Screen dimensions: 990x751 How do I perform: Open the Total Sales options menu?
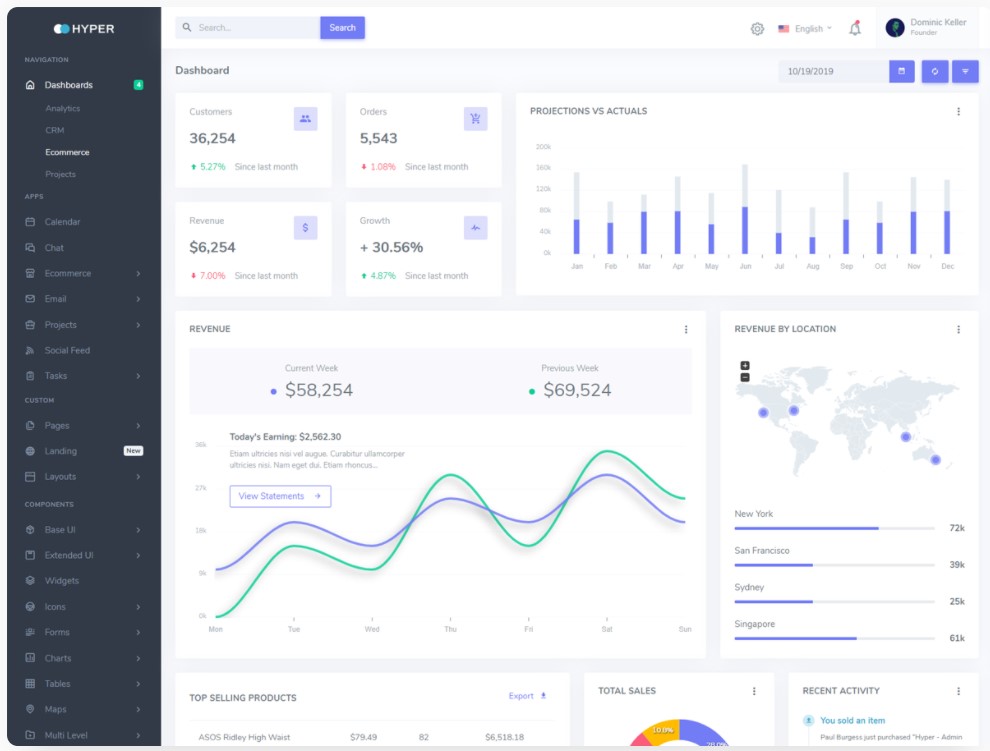754,691
